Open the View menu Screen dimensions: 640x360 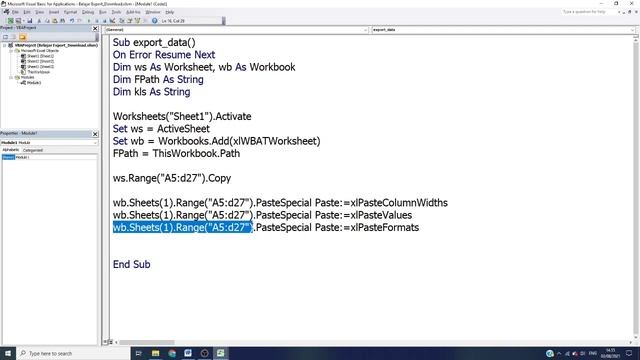39,12
